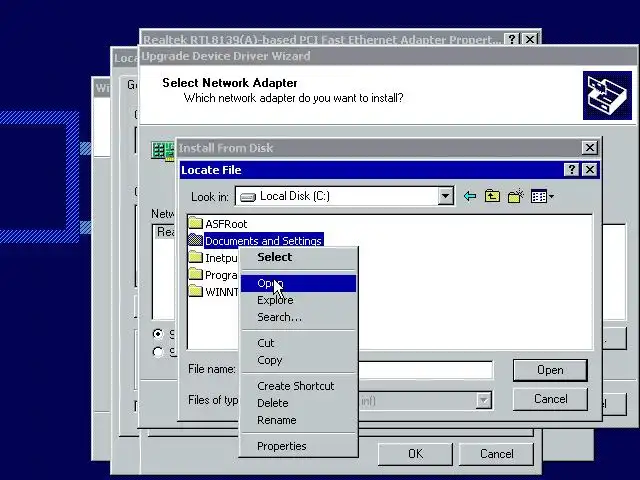The width and height of the screenshot is (640, 480).
Task: Click the ASFRoot folder icon
Action: tap(196, 223)
